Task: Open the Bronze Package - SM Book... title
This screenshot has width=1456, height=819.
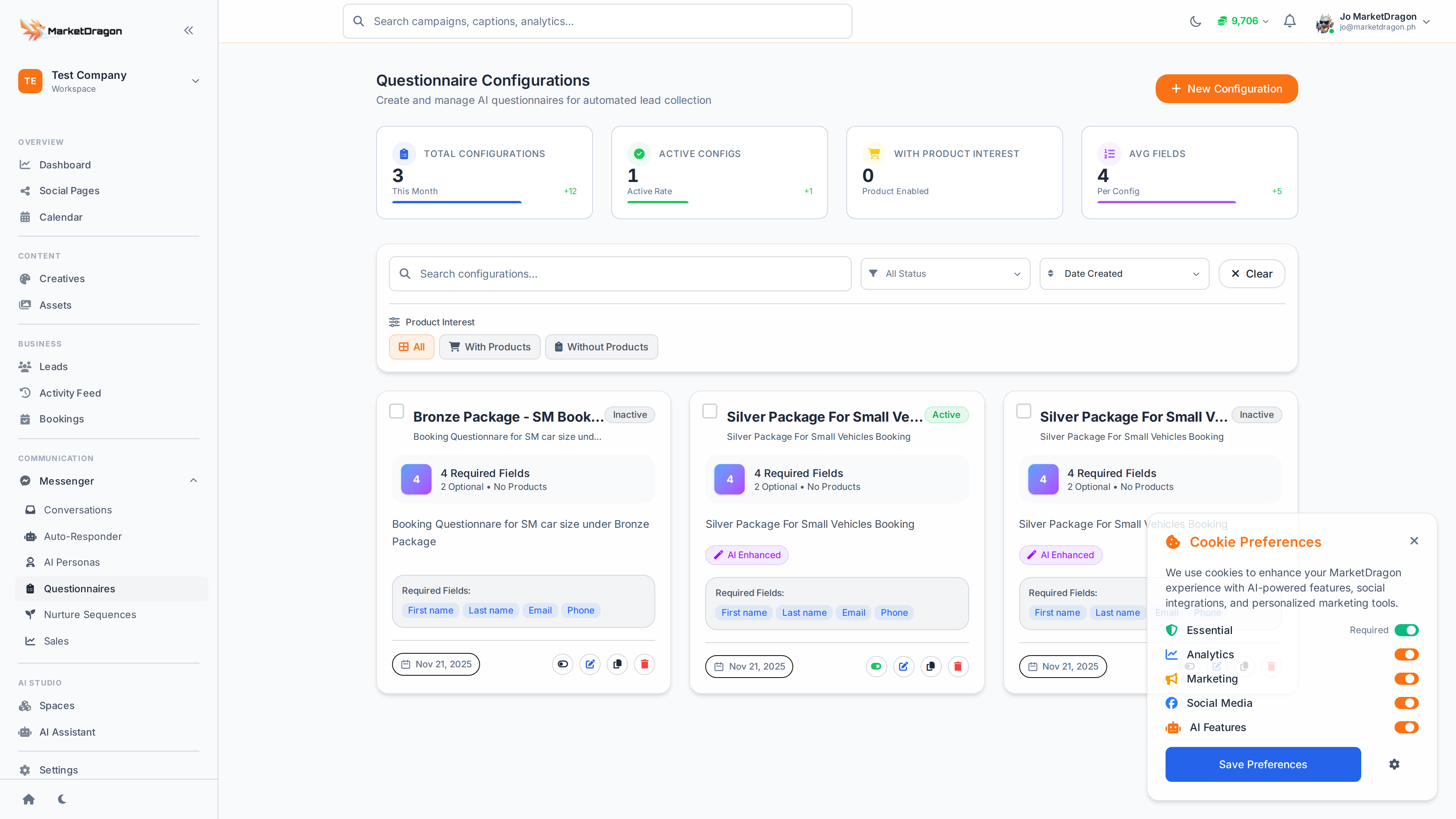Action: 508,417
